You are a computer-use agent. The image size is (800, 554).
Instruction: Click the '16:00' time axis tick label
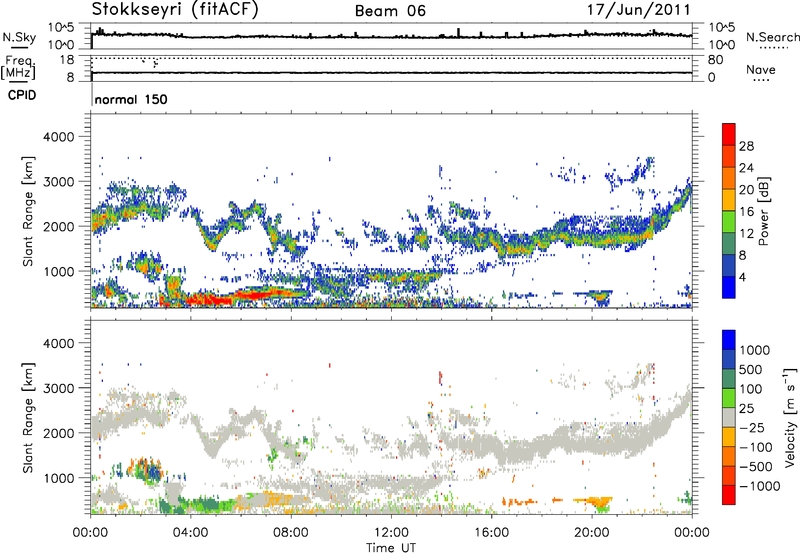coord(492,533)
